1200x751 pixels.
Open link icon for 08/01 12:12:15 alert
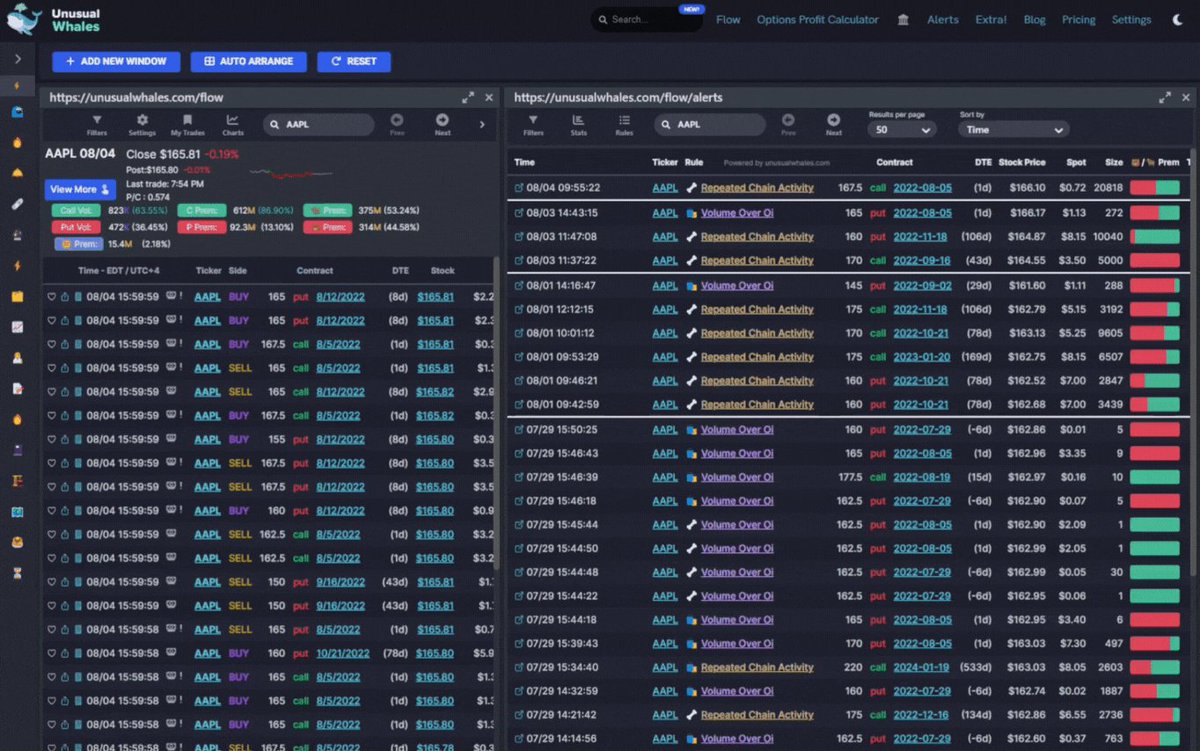click(518, 309)
